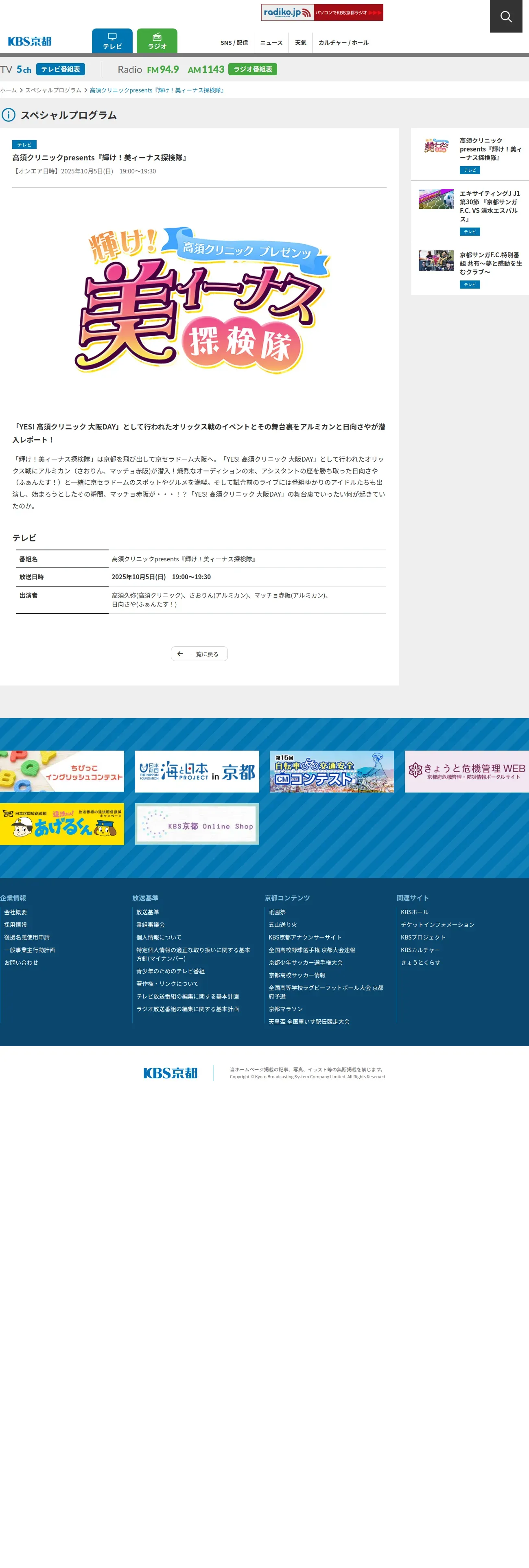Open sidebar 京都サンガF.C.特別番組 thumbnail

click(436, 261)
